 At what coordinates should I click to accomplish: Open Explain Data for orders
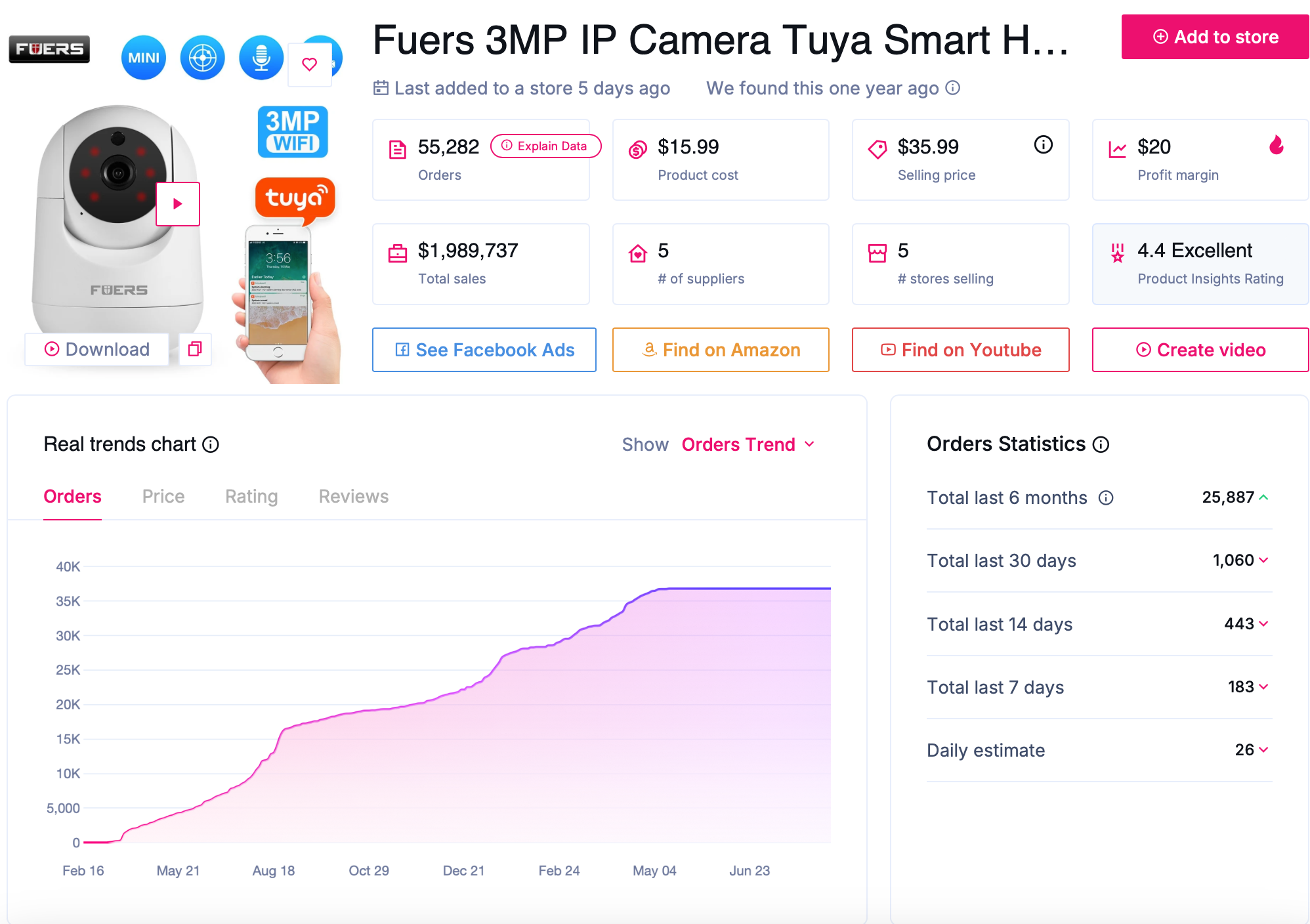(545, 146)
